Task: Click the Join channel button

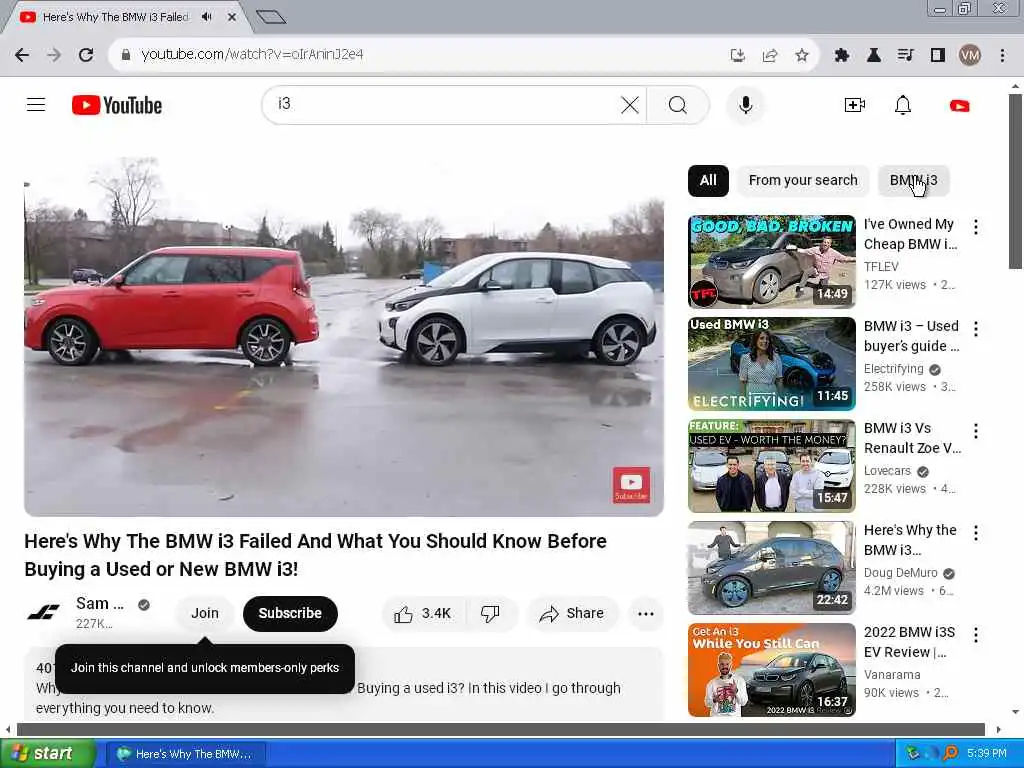Action: point(204,613)
